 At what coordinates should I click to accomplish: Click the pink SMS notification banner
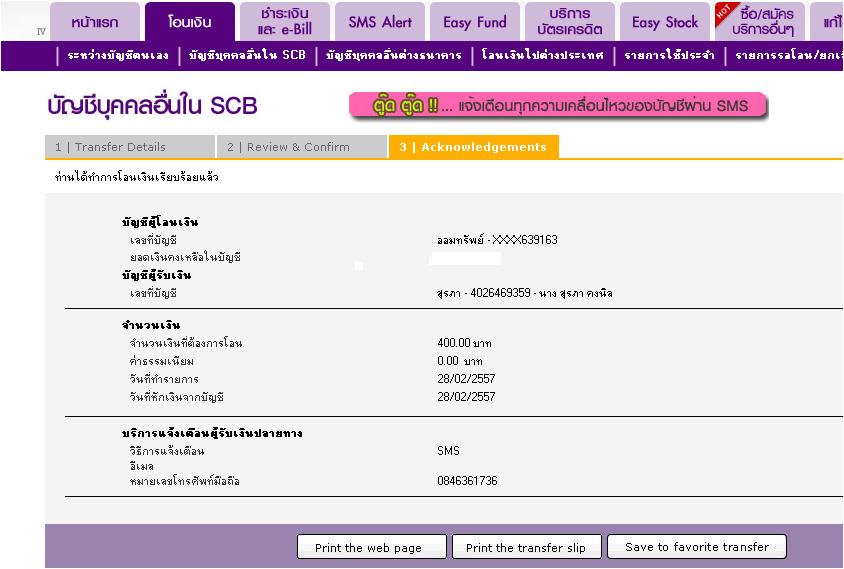point(557,105)
